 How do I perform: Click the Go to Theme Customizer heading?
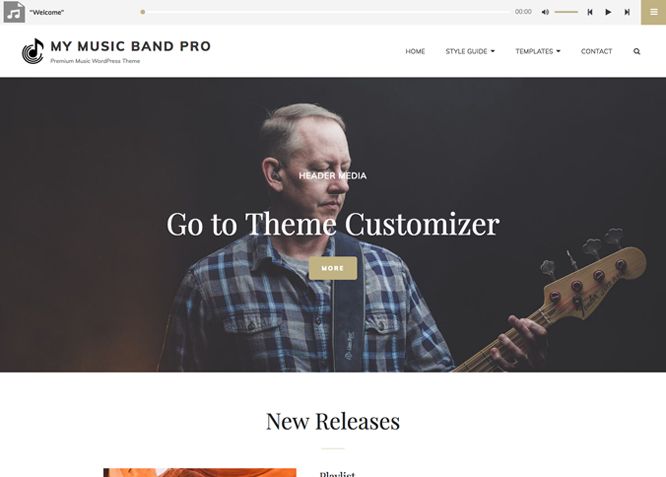tap(333, 224)
